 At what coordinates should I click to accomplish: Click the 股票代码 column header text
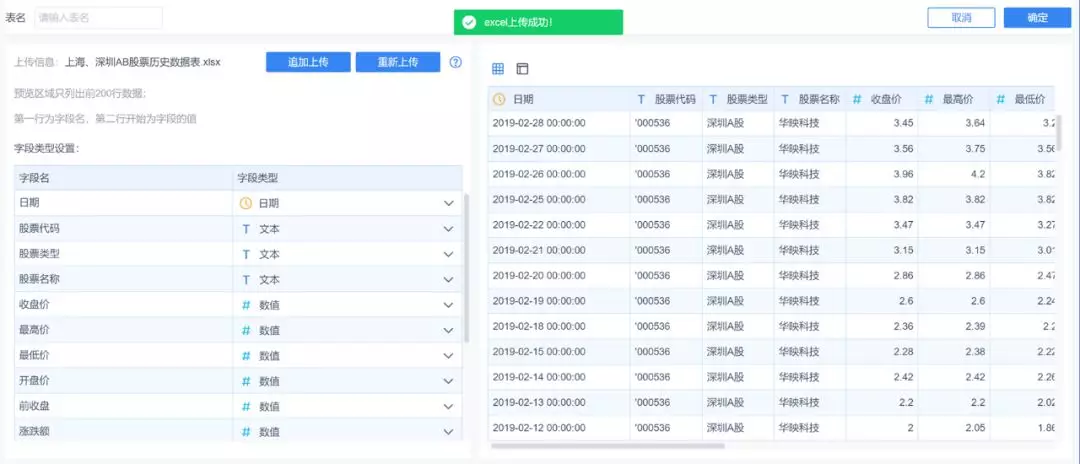675,99
